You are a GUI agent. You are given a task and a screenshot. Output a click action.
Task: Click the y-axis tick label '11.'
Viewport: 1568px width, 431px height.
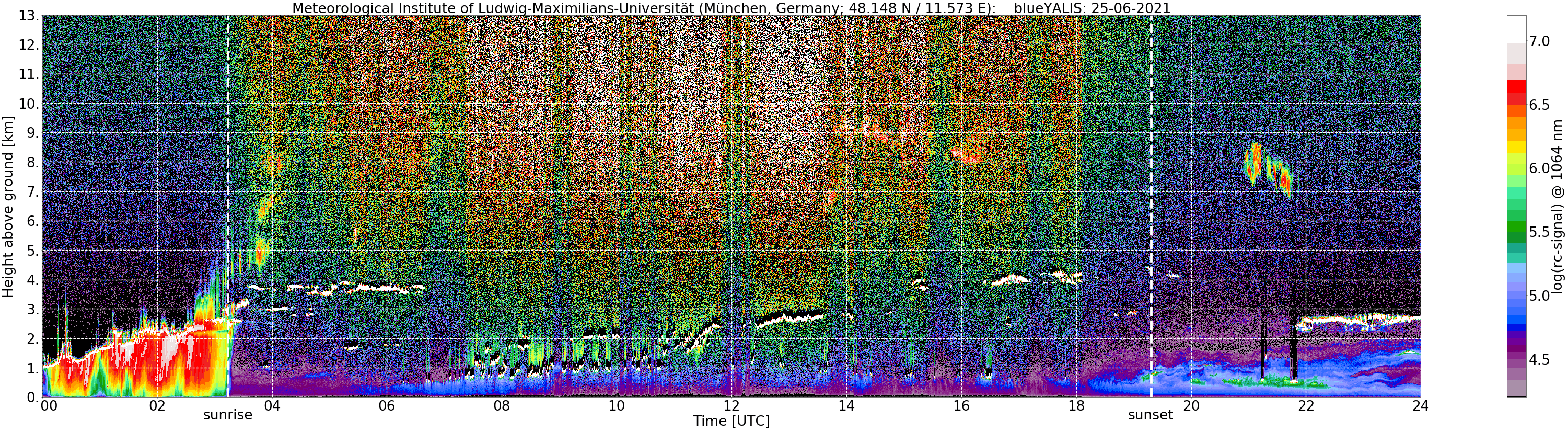coord(29,74)
